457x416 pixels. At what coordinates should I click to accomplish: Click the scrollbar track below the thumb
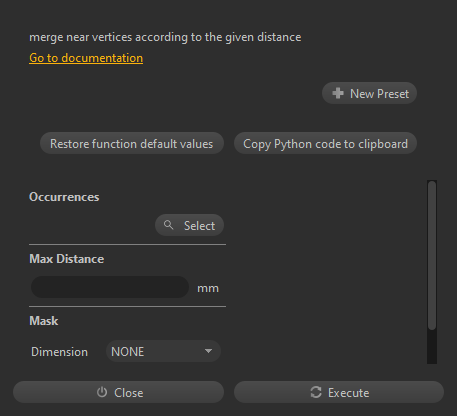432,347
